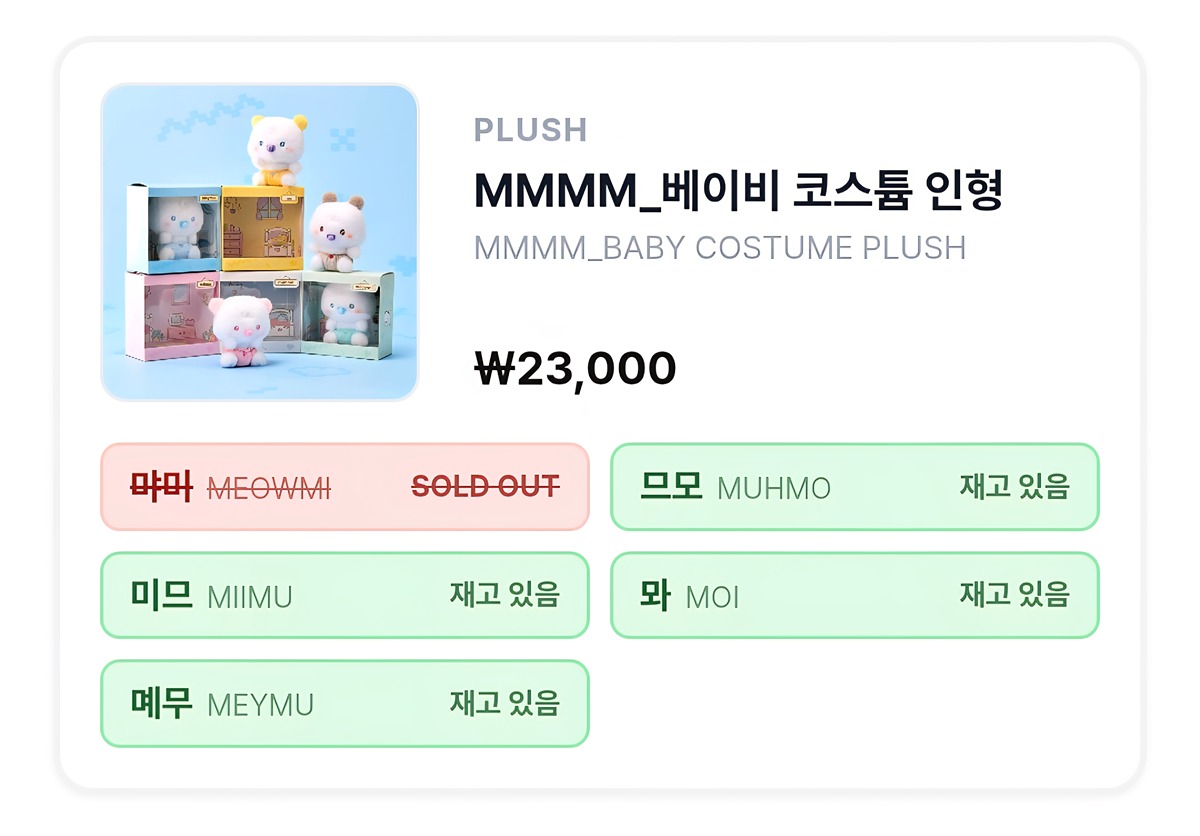Click the yellow-eared plush on top of the boxes
Screen dimensions: 1200x836
pos(276,150)
